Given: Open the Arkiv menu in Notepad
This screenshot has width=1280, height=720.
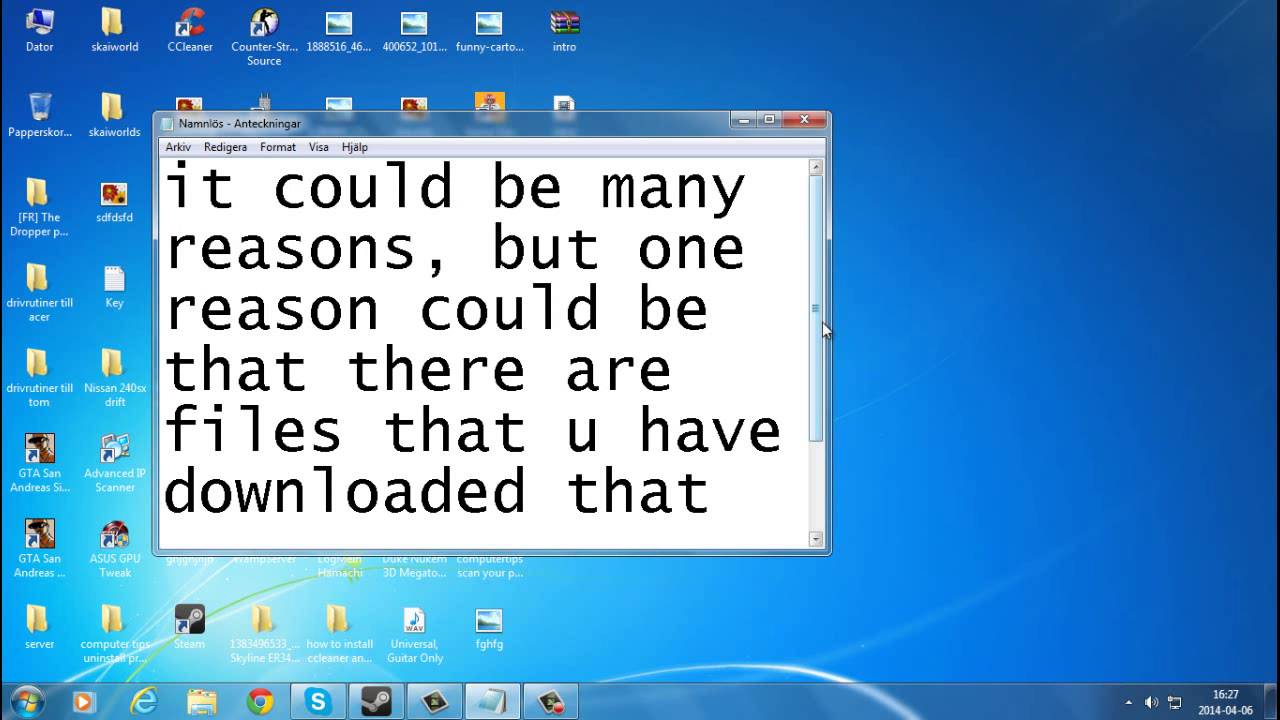Looking at the screenshot, I should 178,147.
